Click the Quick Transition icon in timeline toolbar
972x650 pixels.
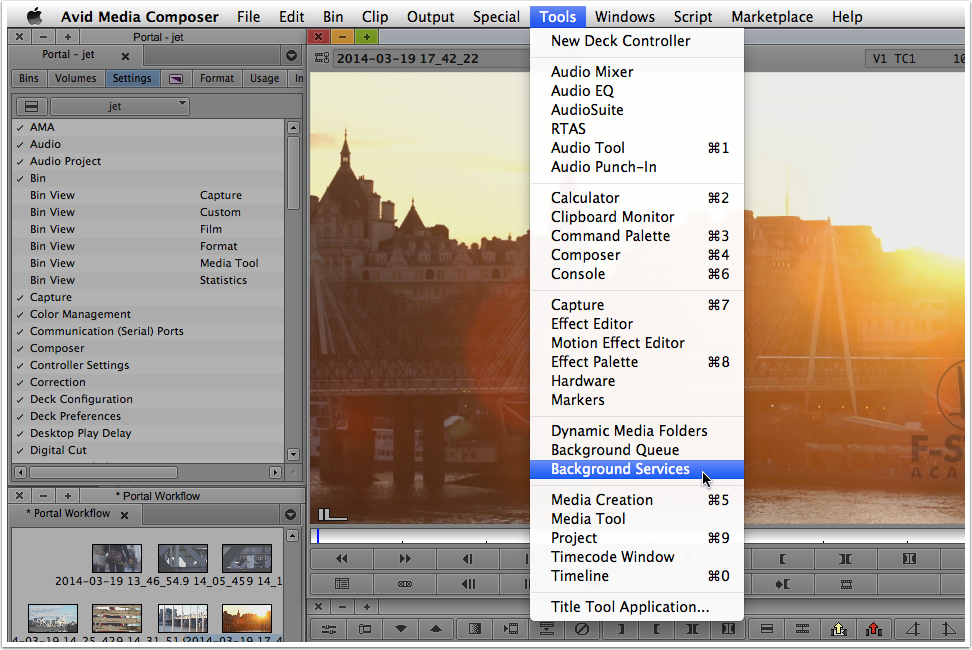474,629
